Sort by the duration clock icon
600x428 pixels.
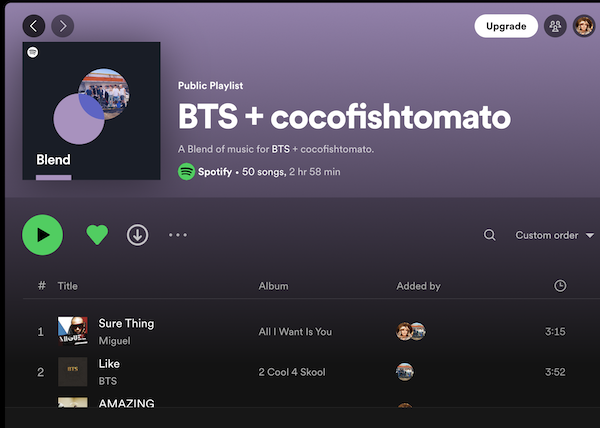[560, 286]
